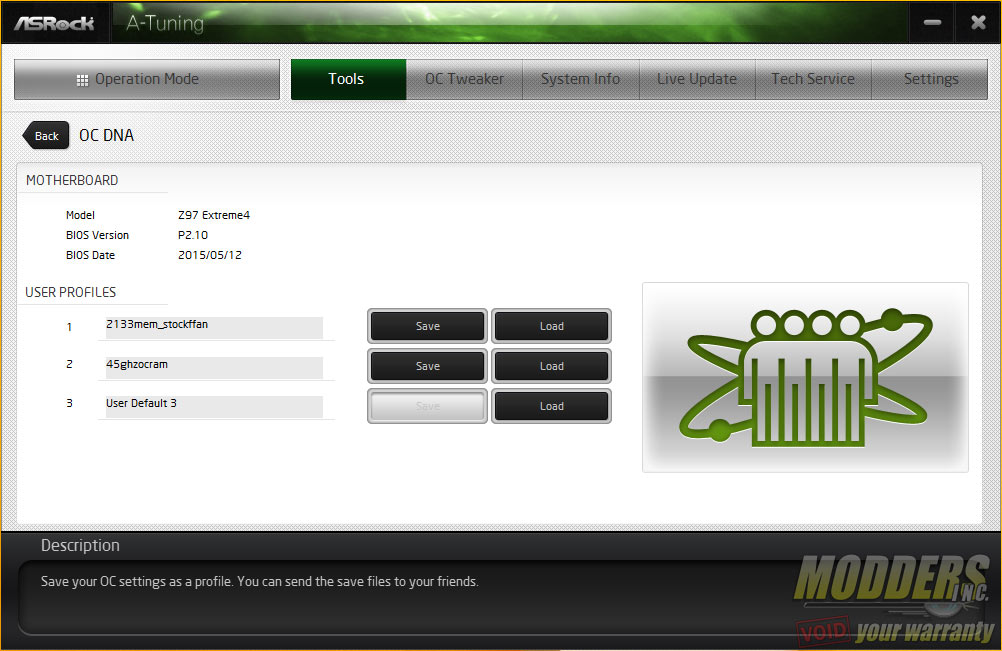Screen dimensions: 1002x651
Task: Go back using the Back button
Action: point(46,135)
